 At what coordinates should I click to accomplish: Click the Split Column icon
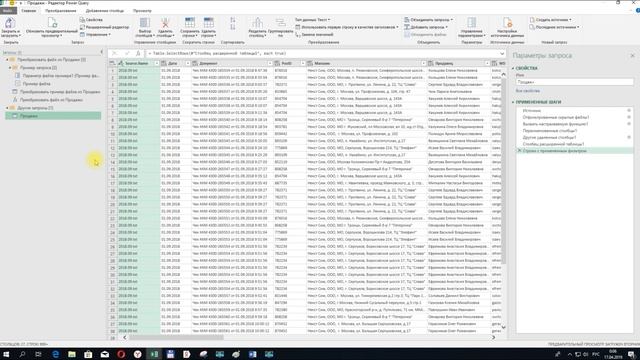pos(257,23)
